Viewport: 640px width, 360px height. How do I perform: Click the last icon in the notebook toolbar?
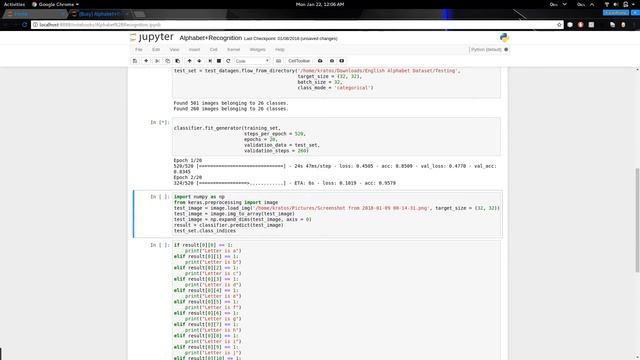[342, 61]
